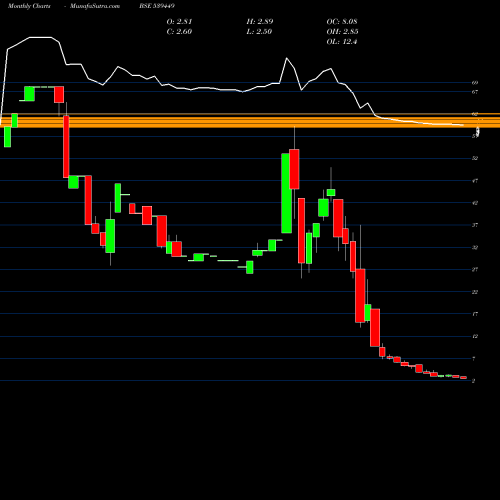Click the high value 'H: 2.89'
The image size is (500, 500).
coord(260,22)
